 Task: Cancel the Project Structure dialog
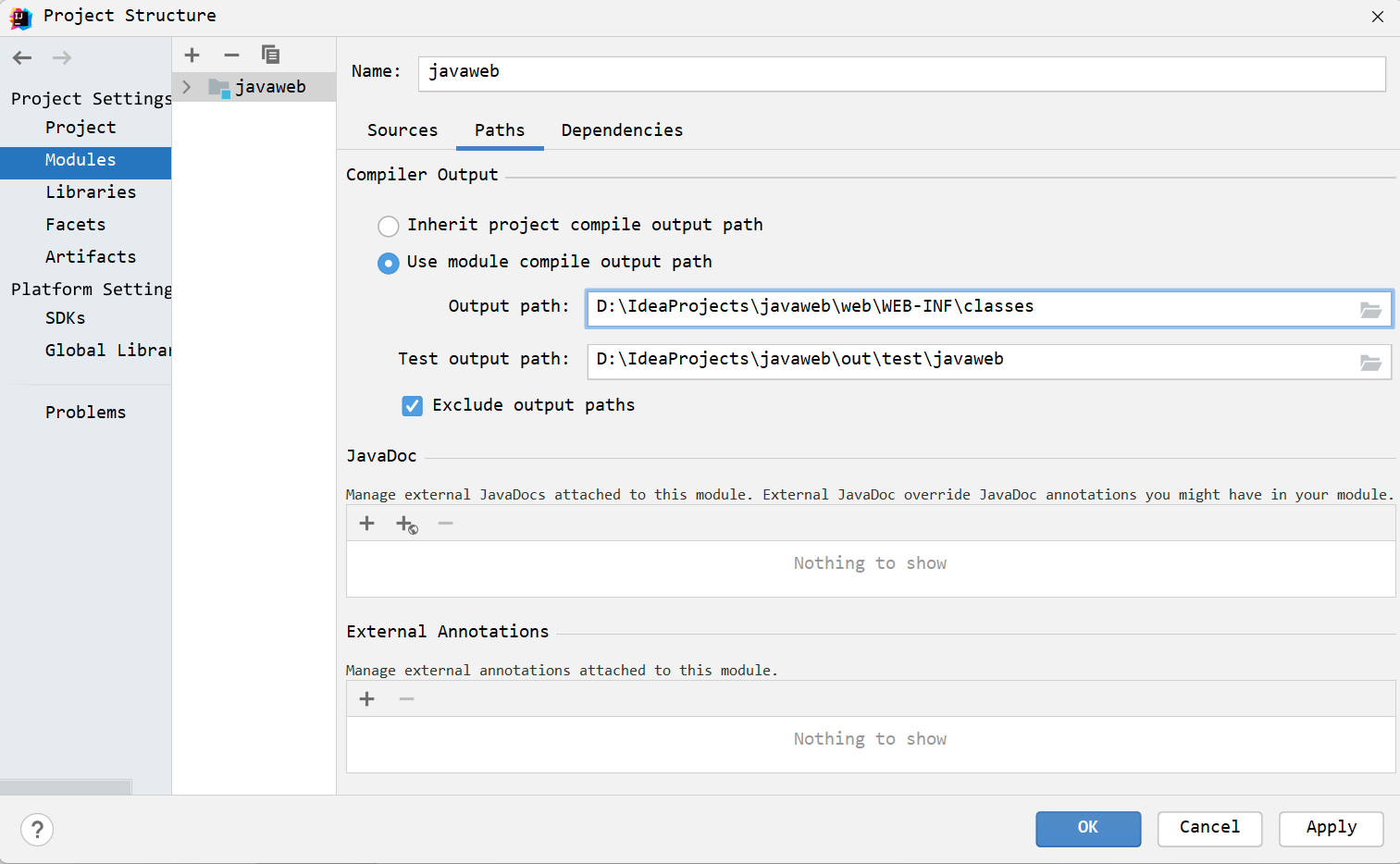click(x=1209, y=829)
